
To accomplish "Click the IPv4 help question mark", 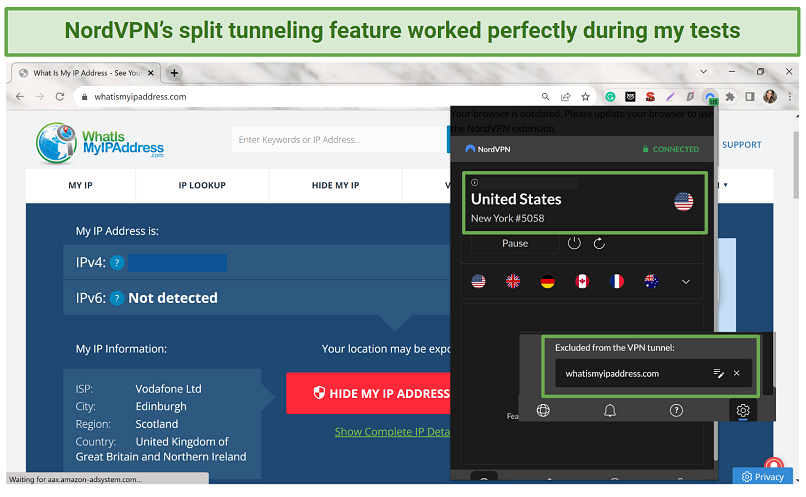I will click(x=117, y=263).
